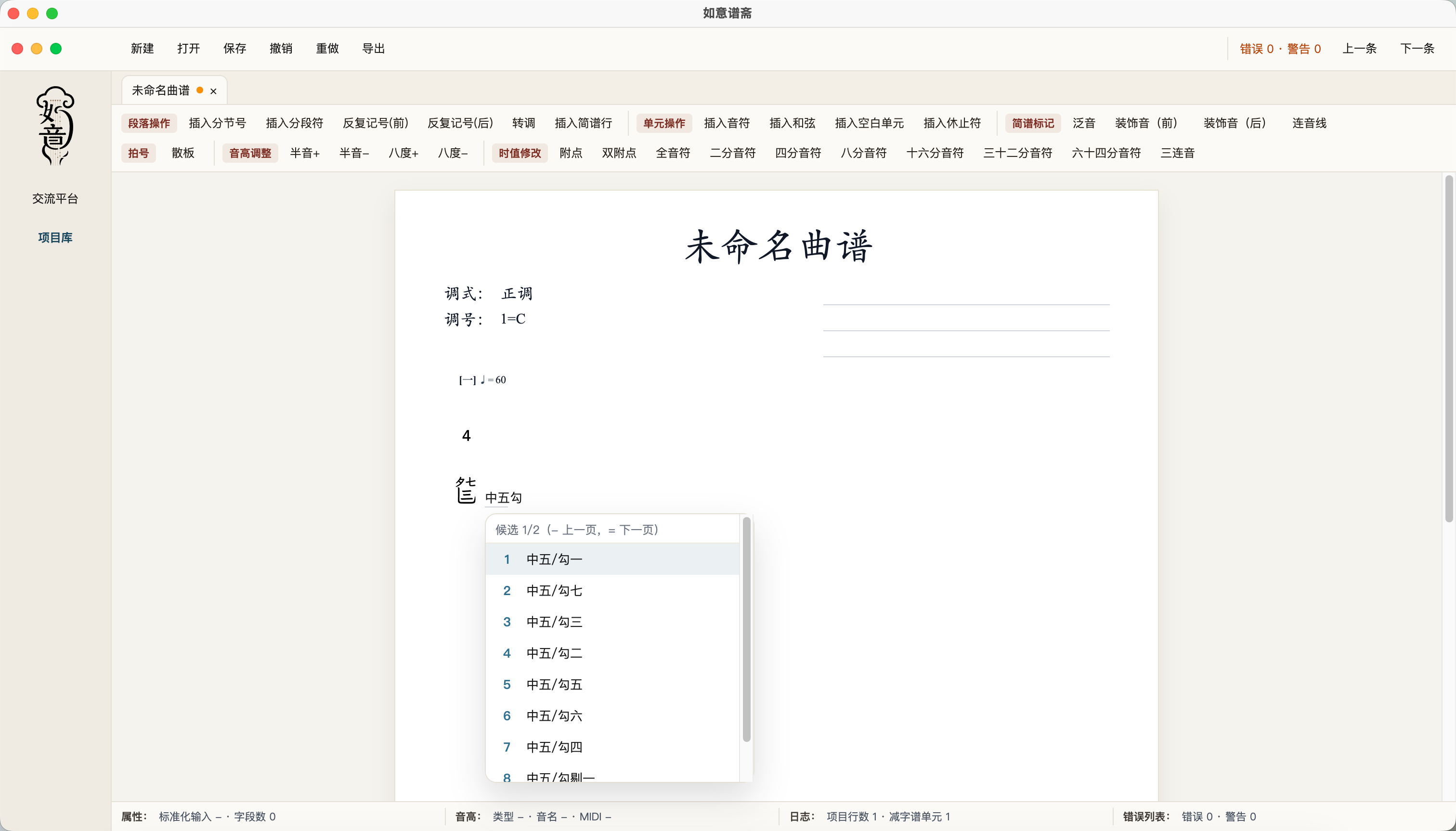Raise an octave with 八度+
1456x831 pixels.
[x=403, y=153]
